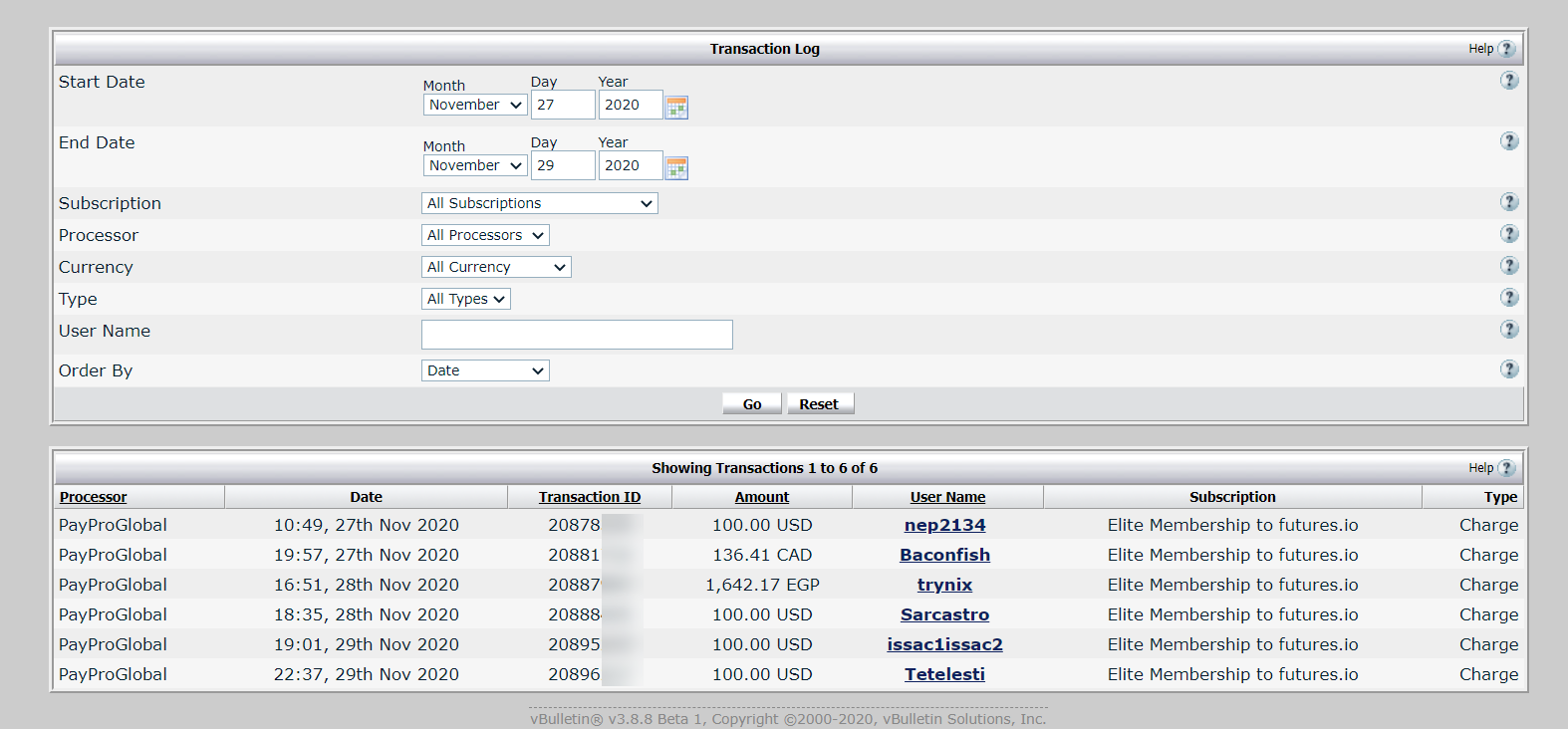
Task: Open user issac1issac2 profile link
Action: coord(945,644)
